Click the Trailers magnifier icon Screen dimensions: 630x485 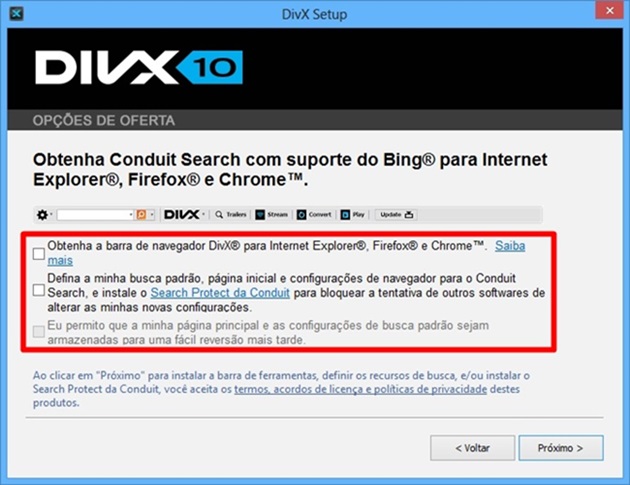pos(219,215)
